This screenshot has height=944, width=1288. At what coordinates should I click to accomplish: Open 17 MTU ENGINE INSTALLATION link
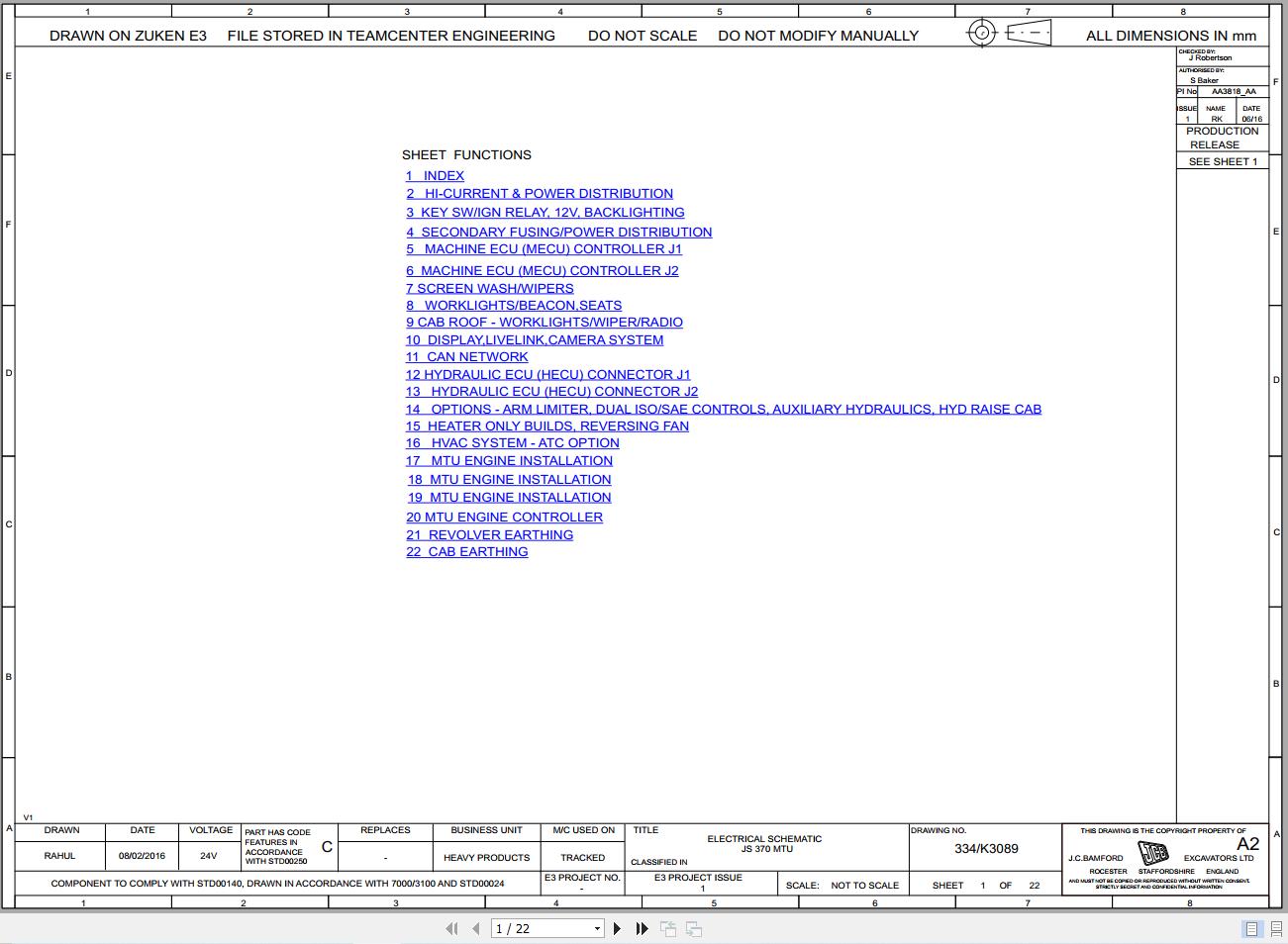509,460
